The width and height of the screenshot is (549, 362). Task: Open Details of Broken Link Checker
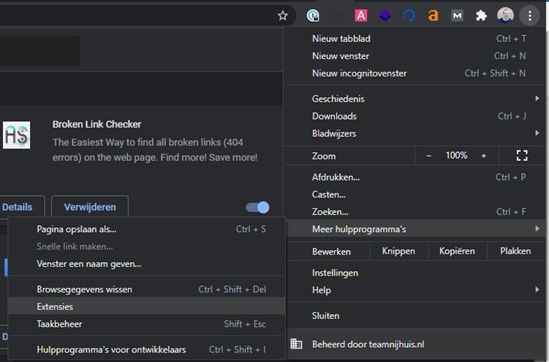click(17, 207)
